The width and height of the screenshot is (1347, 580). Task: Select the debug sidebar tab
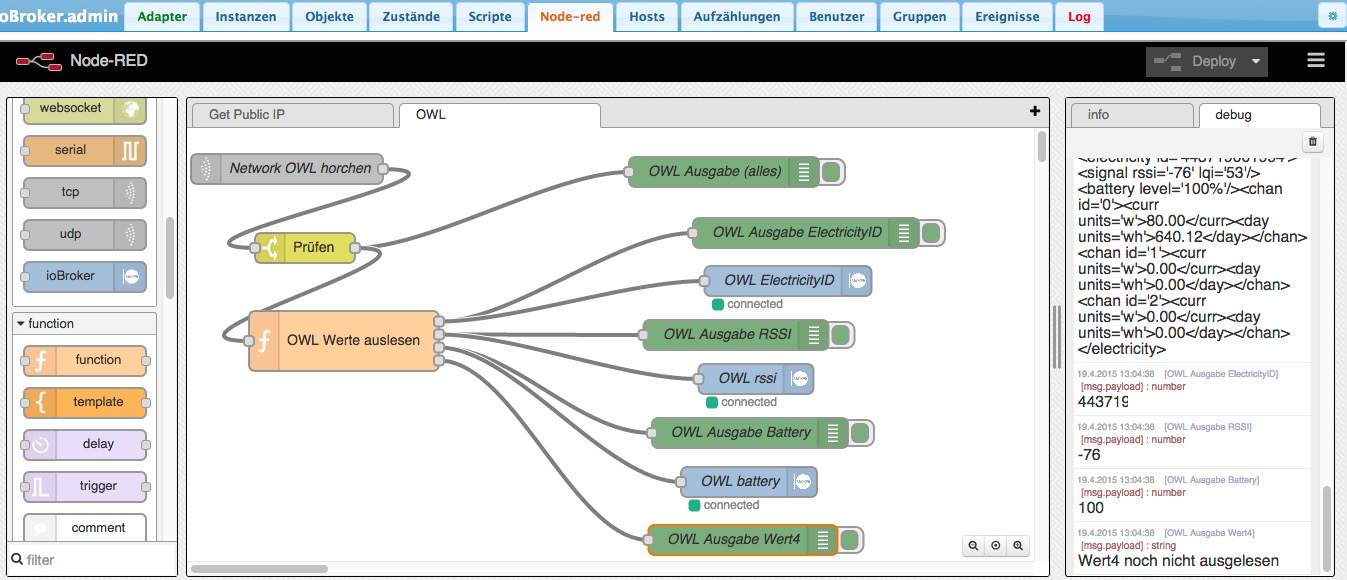[1259, 115]
